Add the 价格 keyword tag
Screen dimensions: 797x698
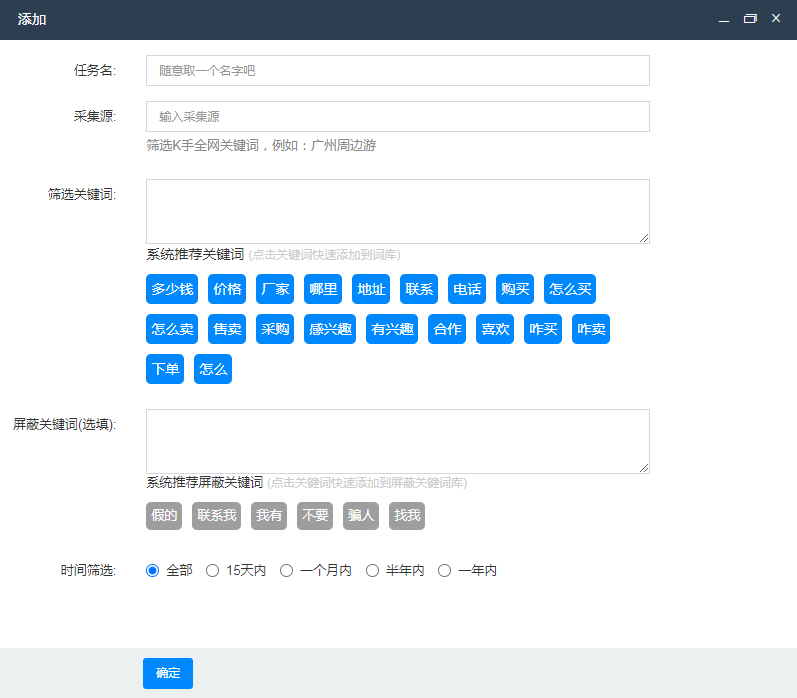[227, 289]
